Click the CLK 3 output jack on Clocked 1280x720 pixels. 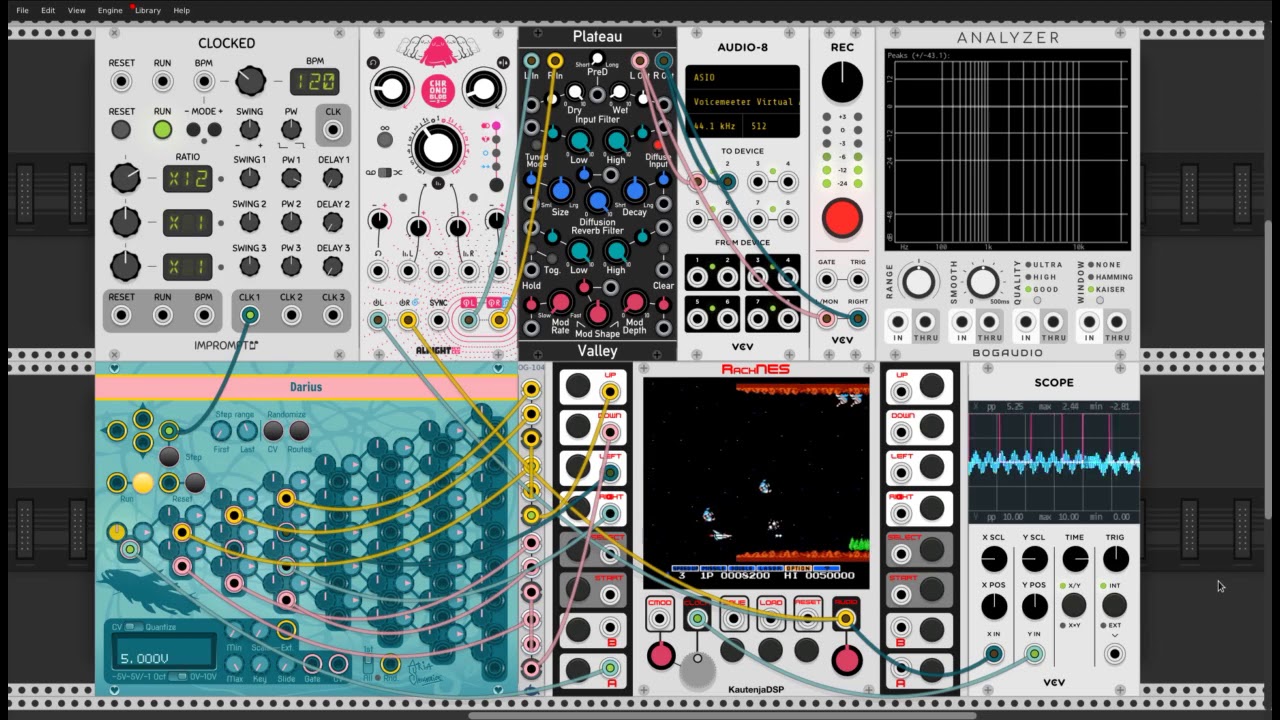click(x=333, y=315)
